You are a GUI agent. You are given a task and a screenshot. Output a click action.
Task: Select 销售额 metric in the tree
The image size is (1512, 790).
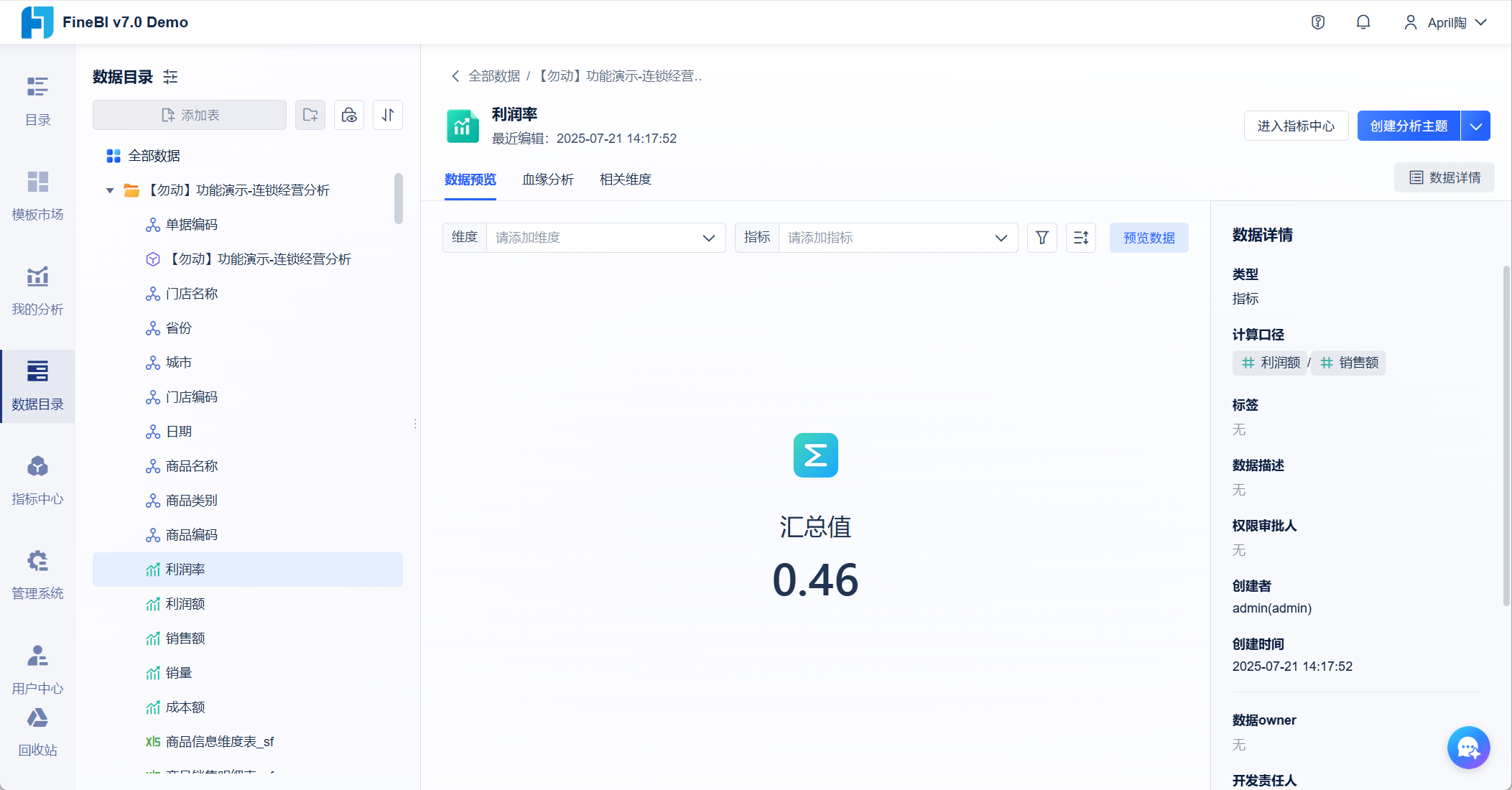[185, 638]
